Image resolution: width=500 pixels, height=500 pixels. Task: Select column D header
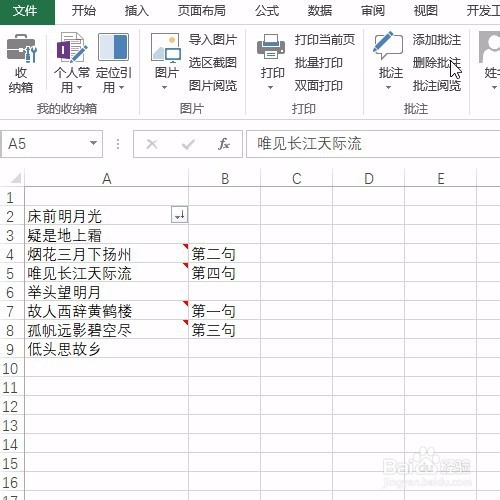[369, 179]
